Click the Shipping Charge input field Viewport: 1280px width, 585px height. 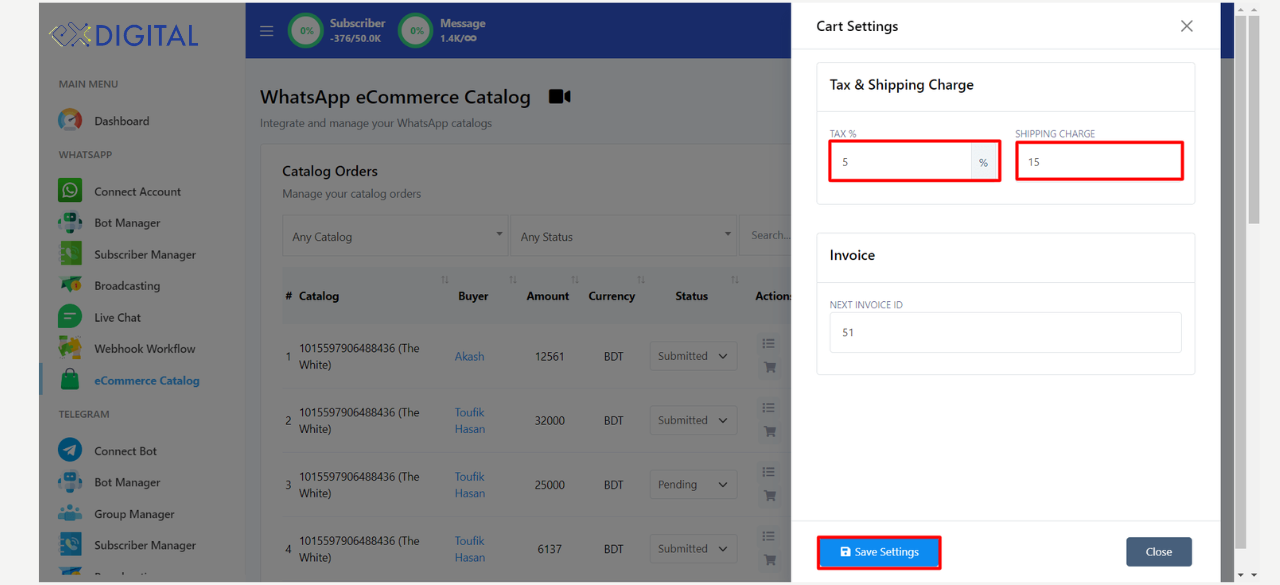(x=1099, y=161)
